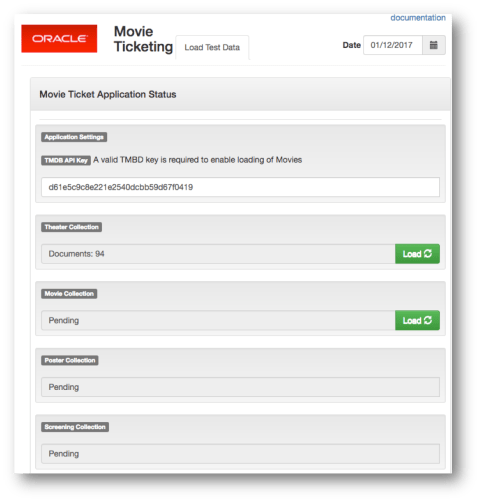Screen dimensions: 480x502
Task: Click the Oracle logo
Action: pos(59,39)
